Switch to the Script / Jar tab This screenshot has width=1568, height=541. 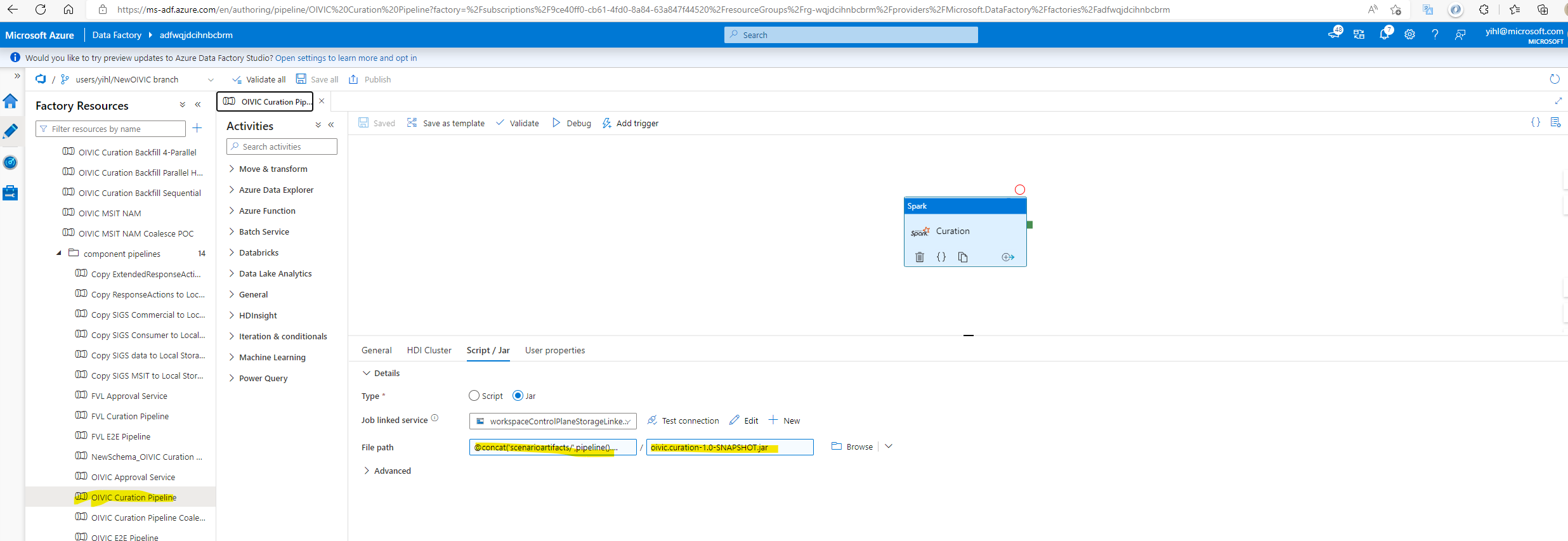pos(488,350)
